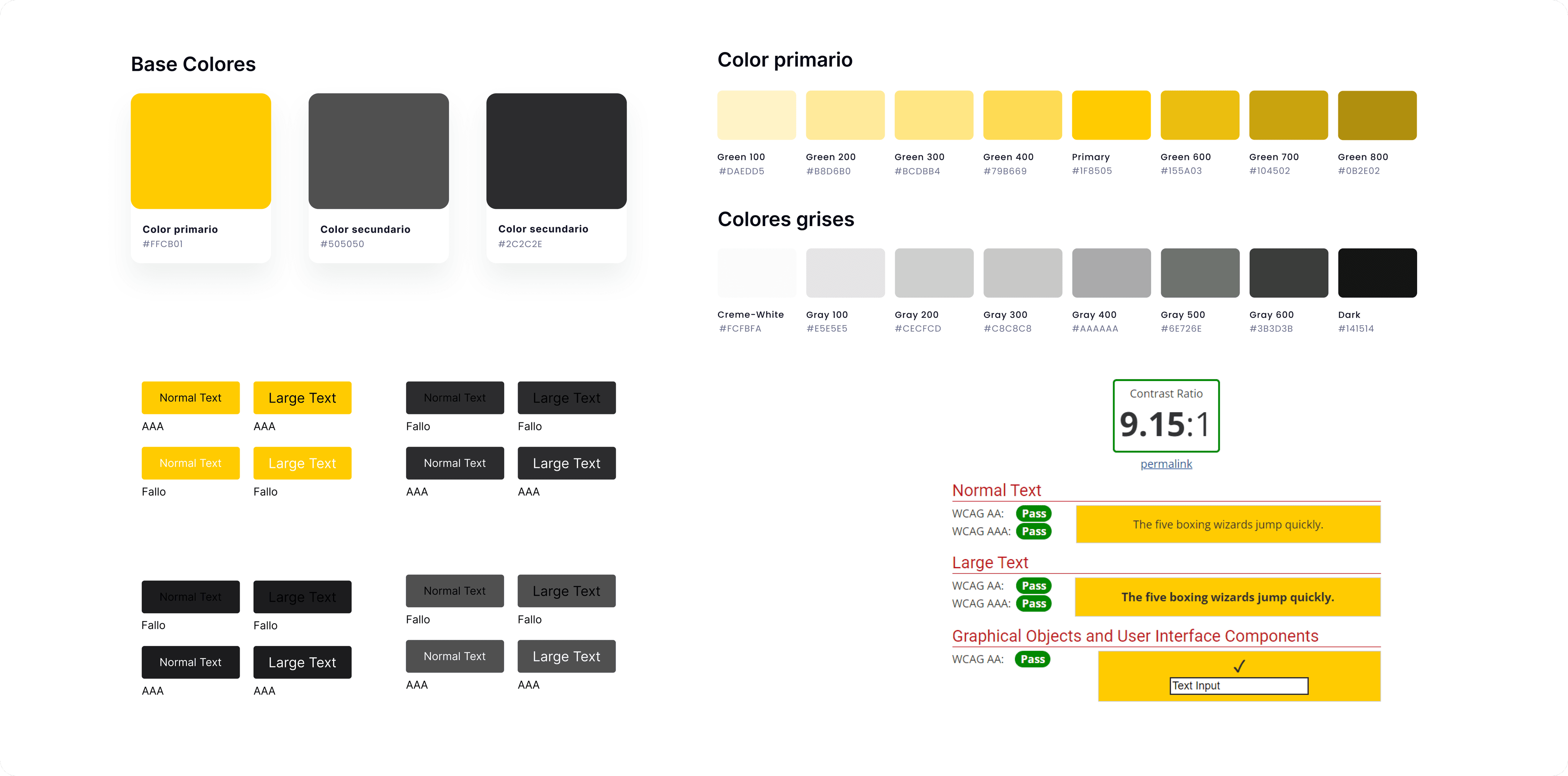Click gray Large Text button with white text
The width and height of the screenshot is (1568, 776).
pyautogui.click(x=567, y=656)
